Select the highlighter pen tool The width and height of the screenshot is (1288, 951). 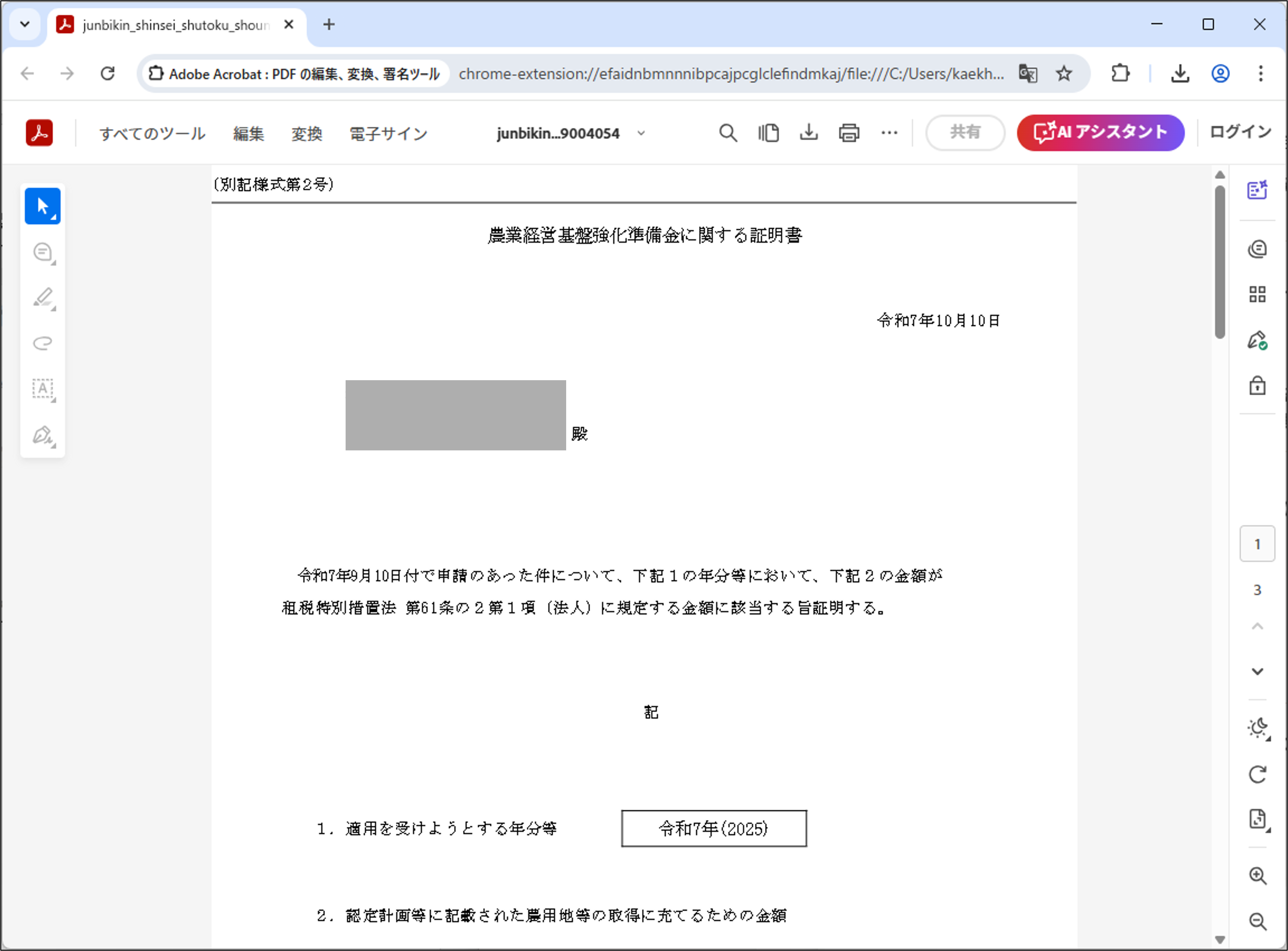point(43,298)
